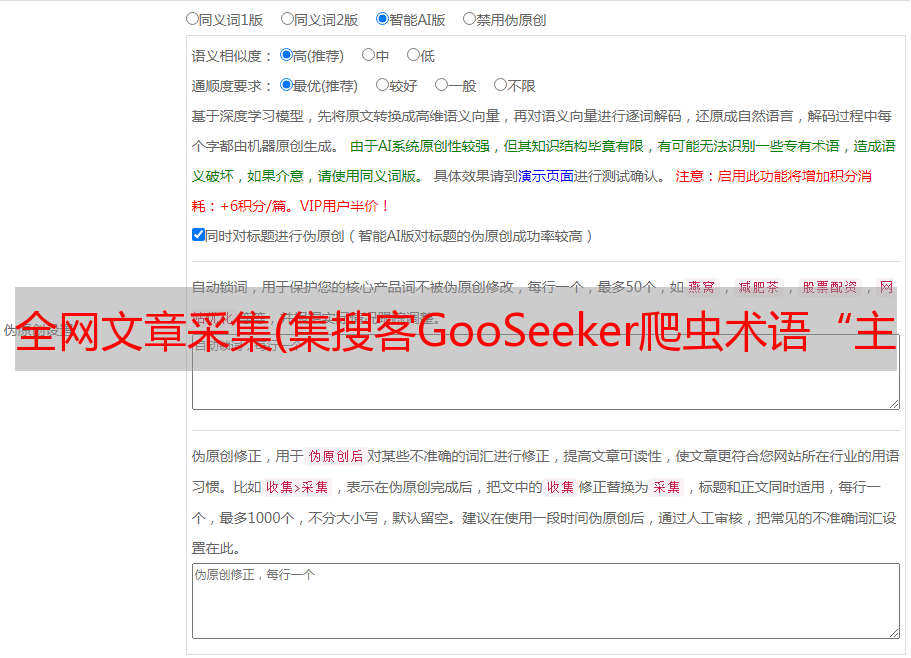Grab resize handle of 自动锁词 textarea
The image size is (911, 658).
pos(894,404)
